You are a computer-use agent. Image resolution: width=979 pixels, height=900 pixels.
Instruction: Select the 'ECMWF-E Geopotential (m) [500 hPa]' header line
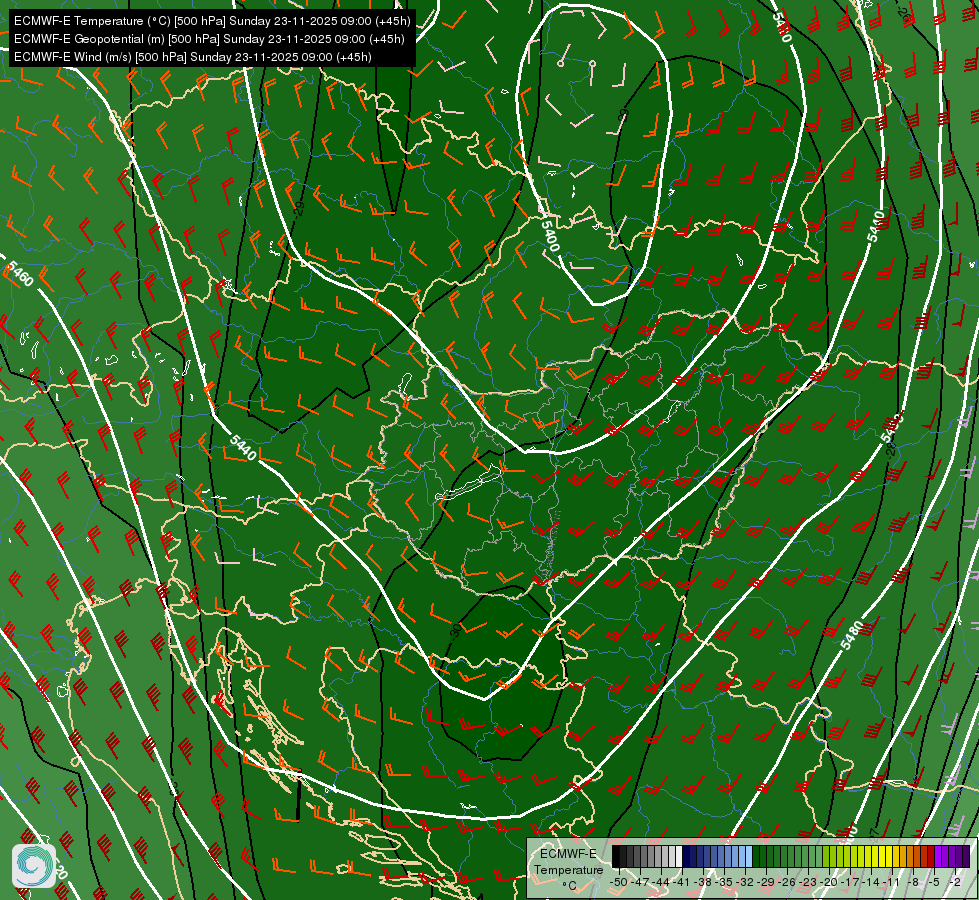(209, 39)
